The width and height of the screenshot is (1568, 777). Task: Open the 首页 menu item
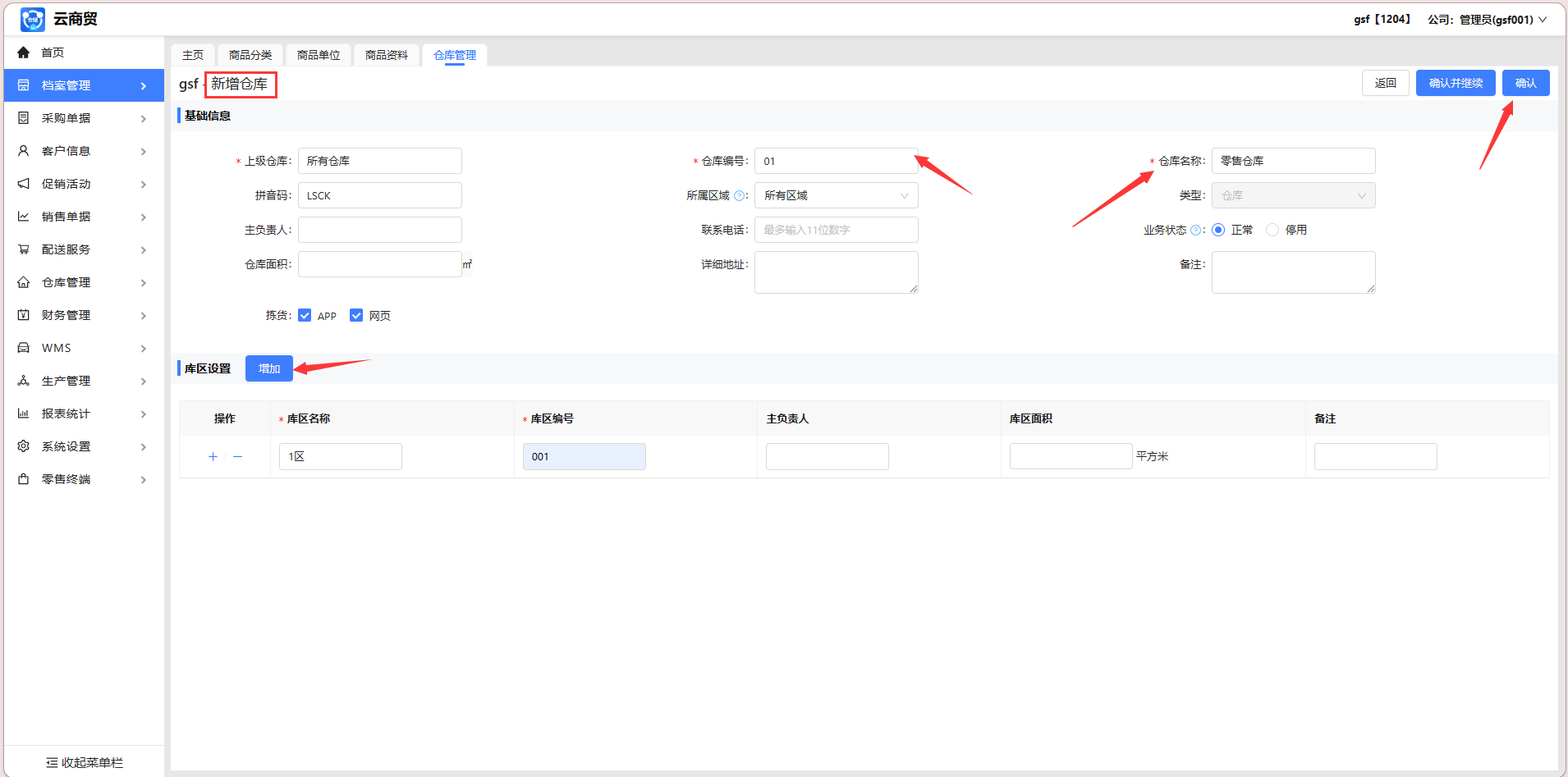pyautogui.click(x=84, y=53)
